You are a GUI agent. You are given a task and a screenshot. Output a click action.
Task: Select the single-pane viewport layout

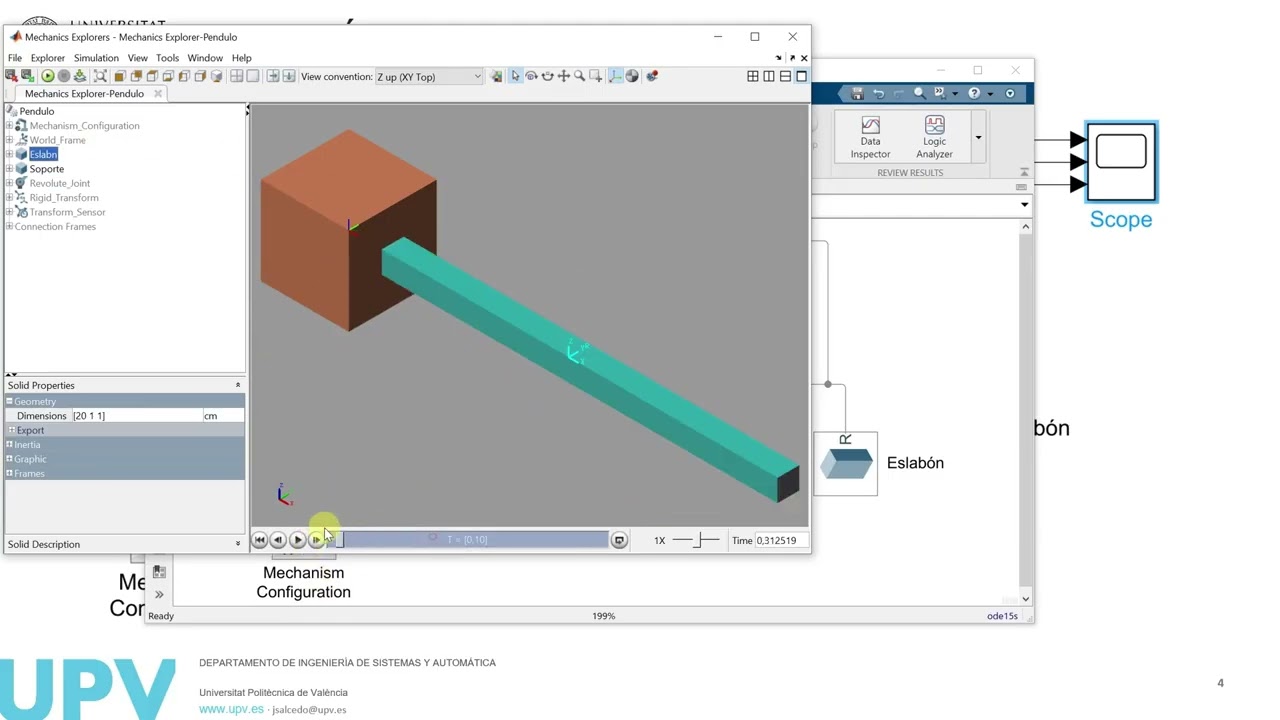(x=801, y=76)
